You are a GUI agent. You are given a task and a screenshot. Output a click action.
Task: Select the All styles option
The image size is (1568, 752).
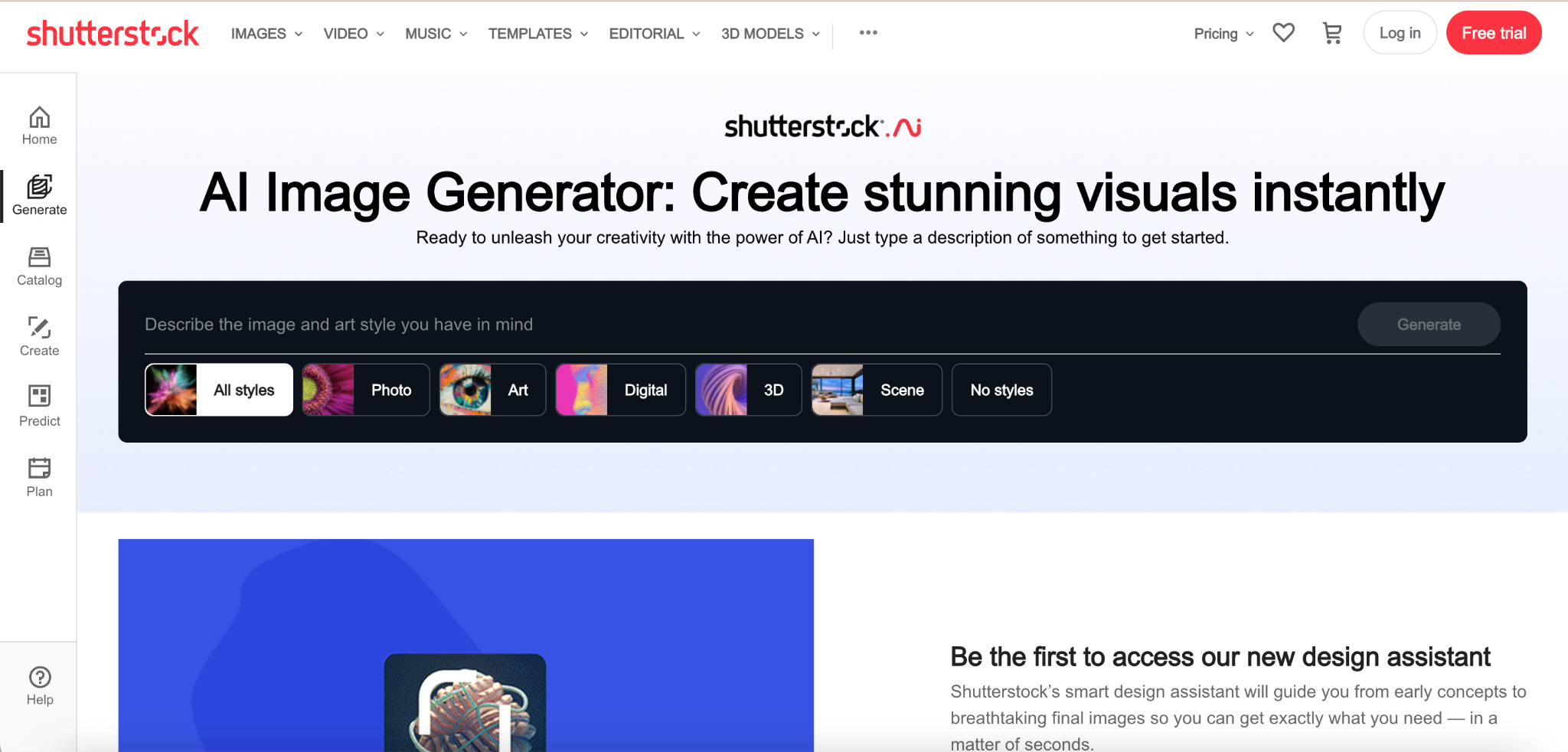(219, 390)
